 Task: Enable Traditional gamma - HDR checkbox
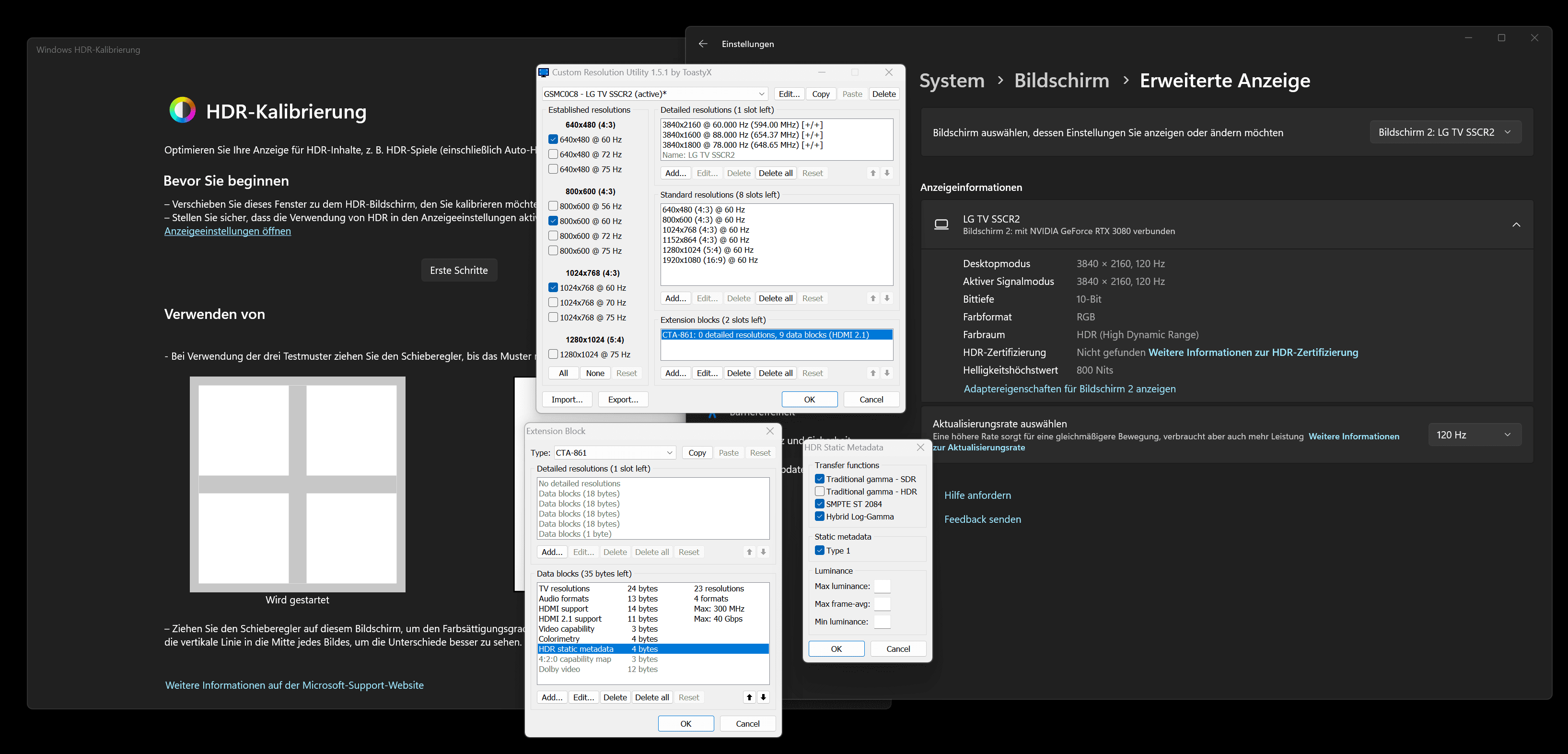coord(820,492)
